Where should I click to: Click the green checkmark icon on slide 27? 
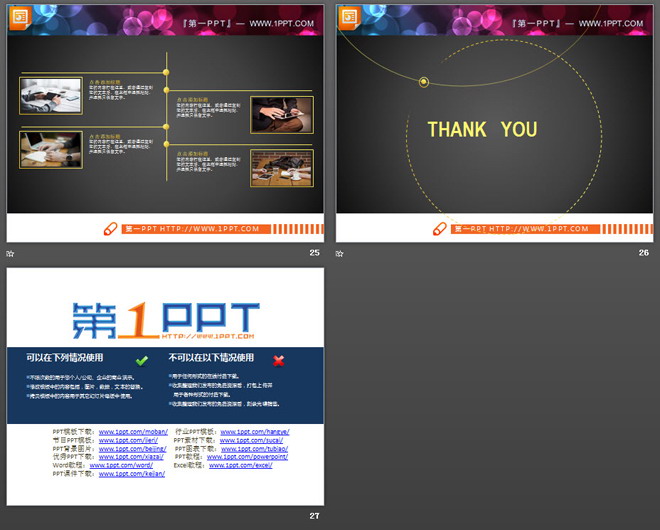coord(142,360)
